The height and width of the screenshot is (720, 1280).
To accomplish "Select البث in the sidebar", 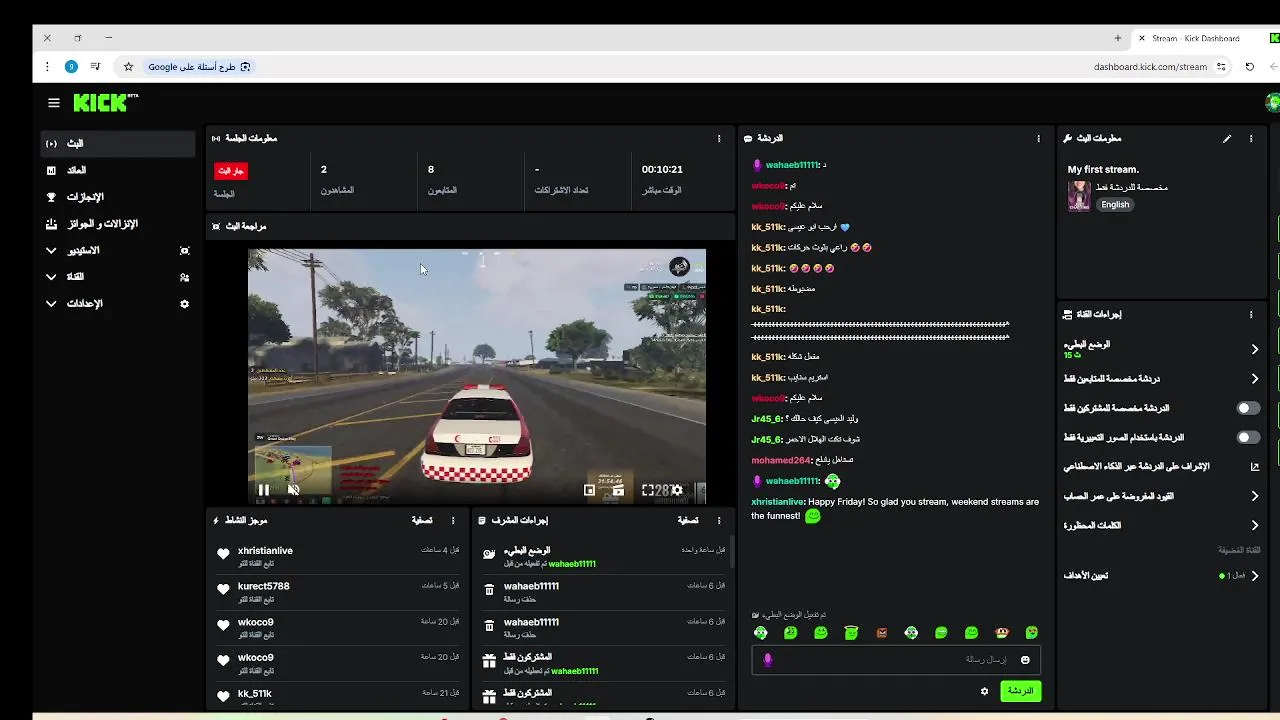I will pyautogui.click(x=118, y=144).
